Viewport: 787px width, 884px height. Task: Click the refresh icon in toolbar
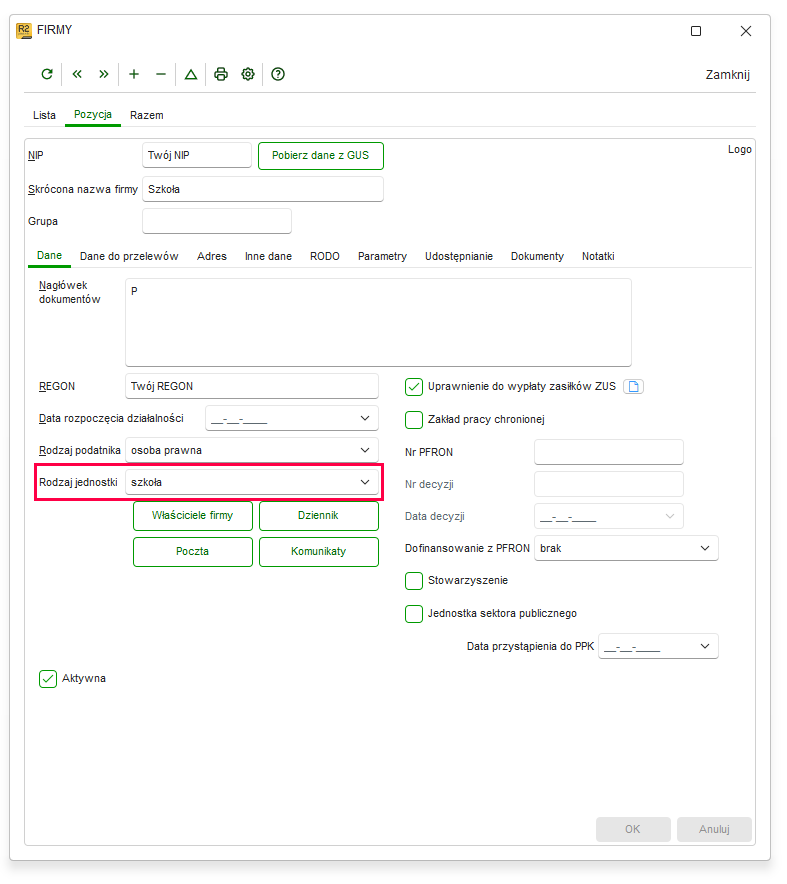(47, 74)
